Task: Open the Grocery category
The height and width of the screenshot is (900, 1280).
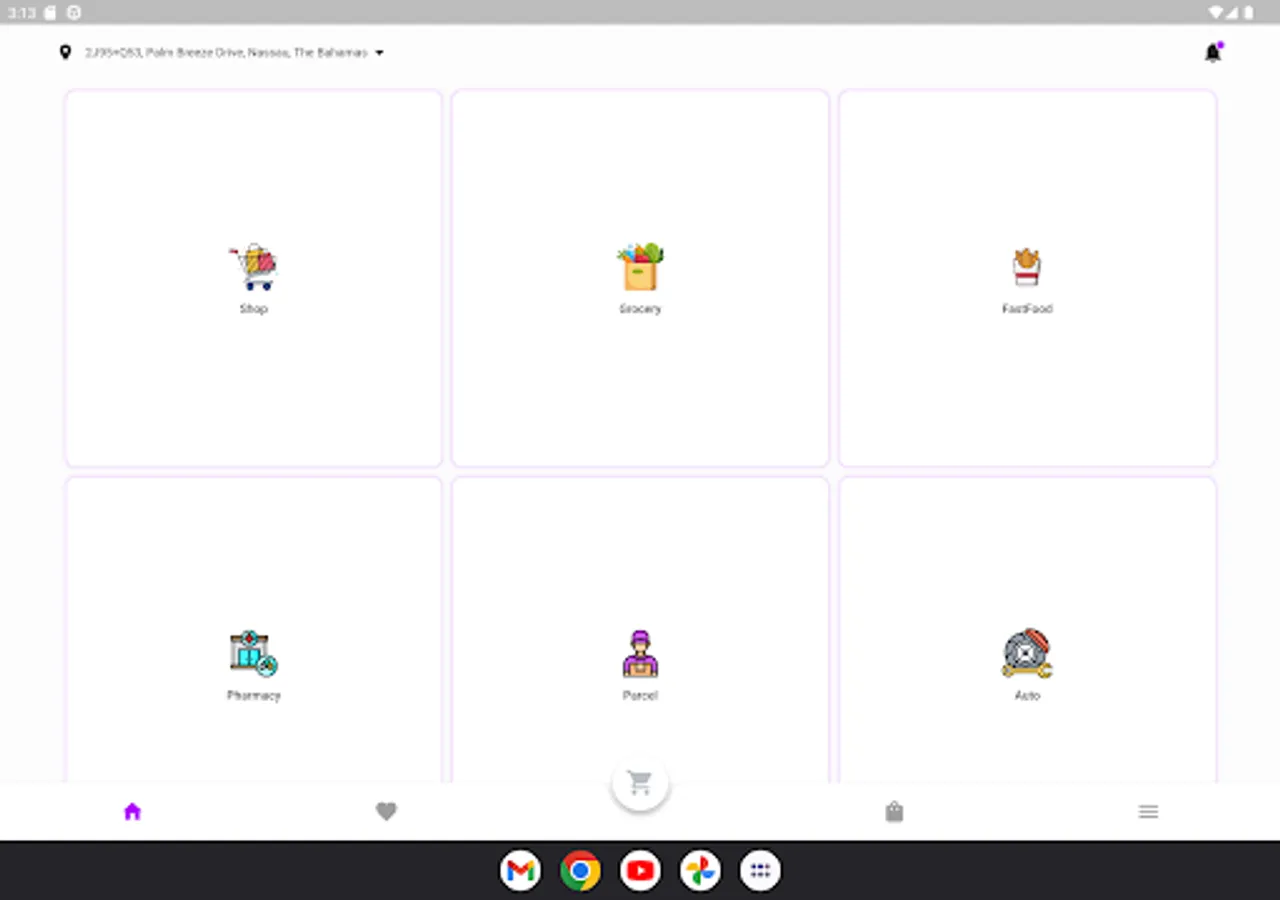Action: click(x=640, y=278)
